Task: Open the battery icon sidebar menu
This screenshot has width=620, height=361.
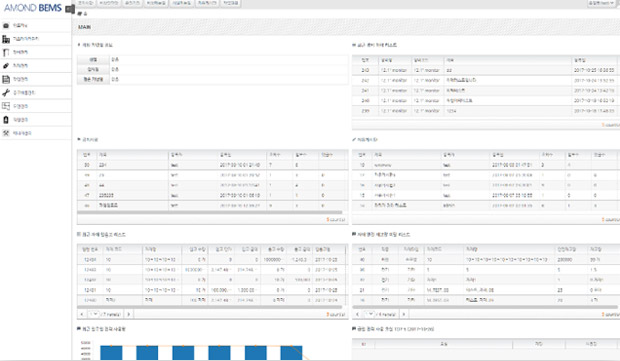Action: click(x=6, y=119)
